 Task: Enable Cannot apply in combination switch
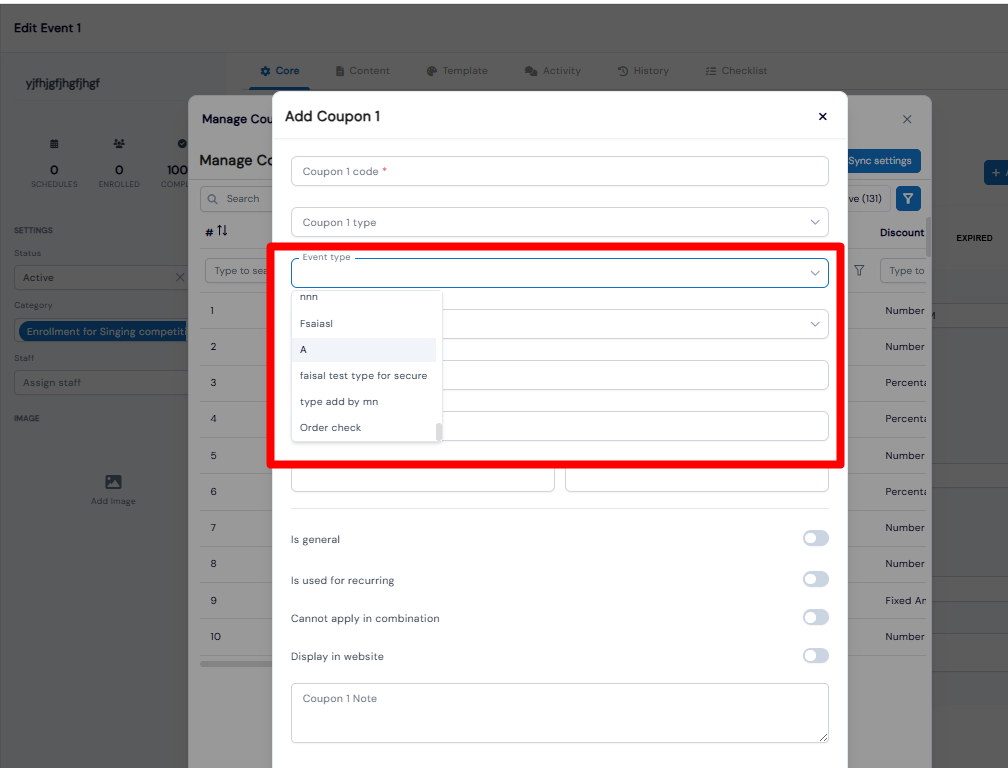[815, 617]
